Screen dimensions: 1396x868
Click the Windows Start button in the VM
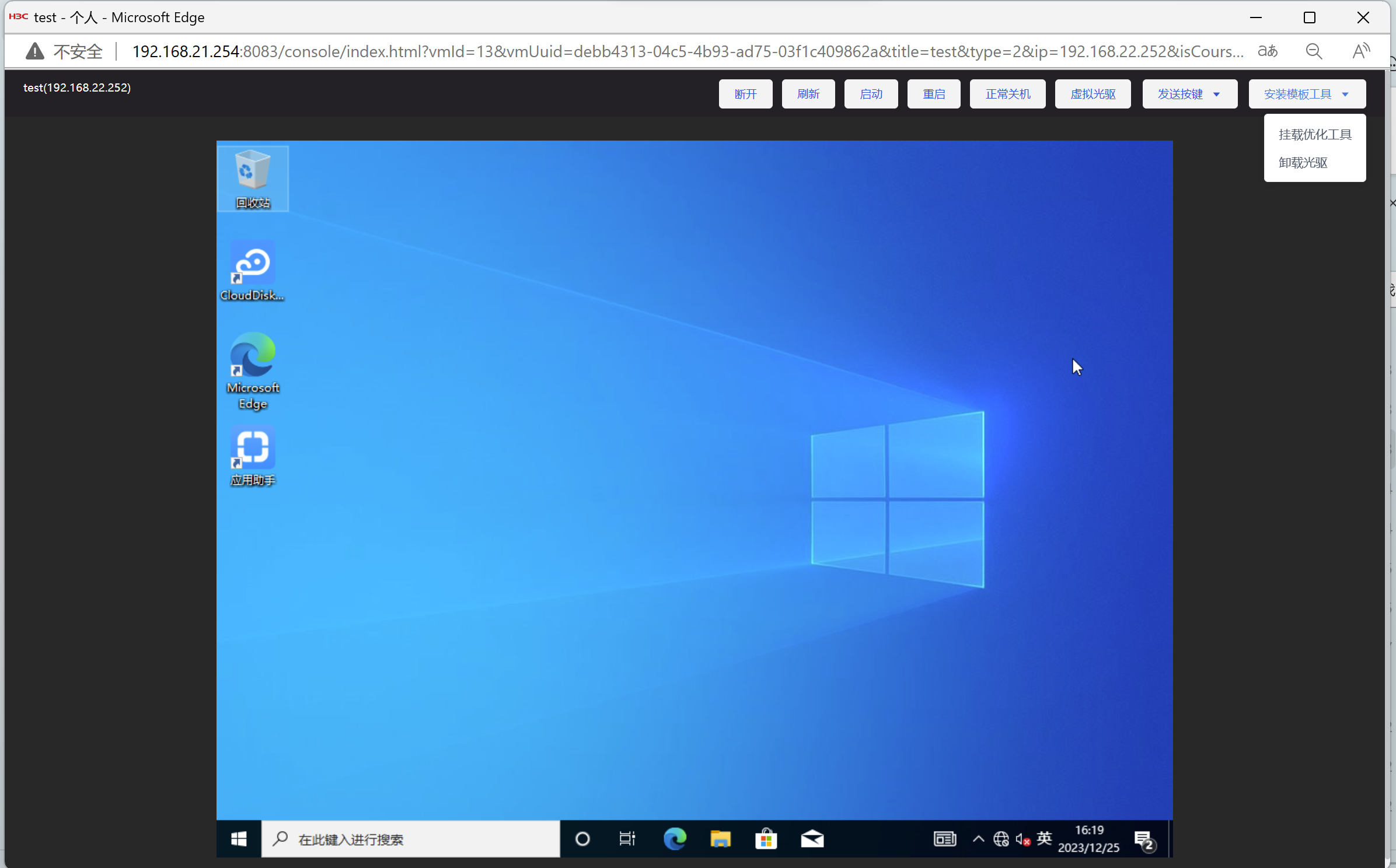point(239,839)
